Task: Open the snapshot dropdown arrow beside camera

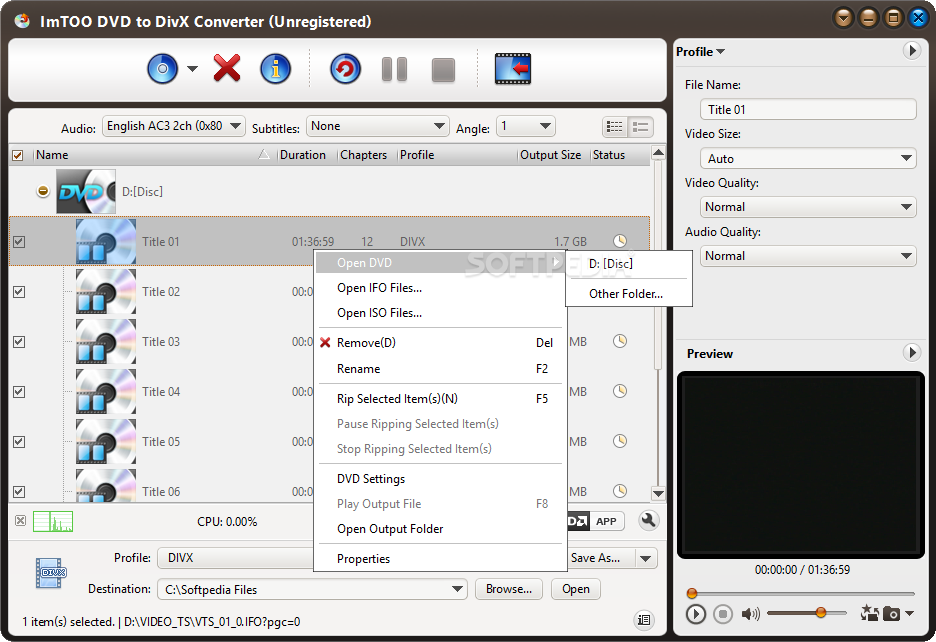Action: coord(909,613)
